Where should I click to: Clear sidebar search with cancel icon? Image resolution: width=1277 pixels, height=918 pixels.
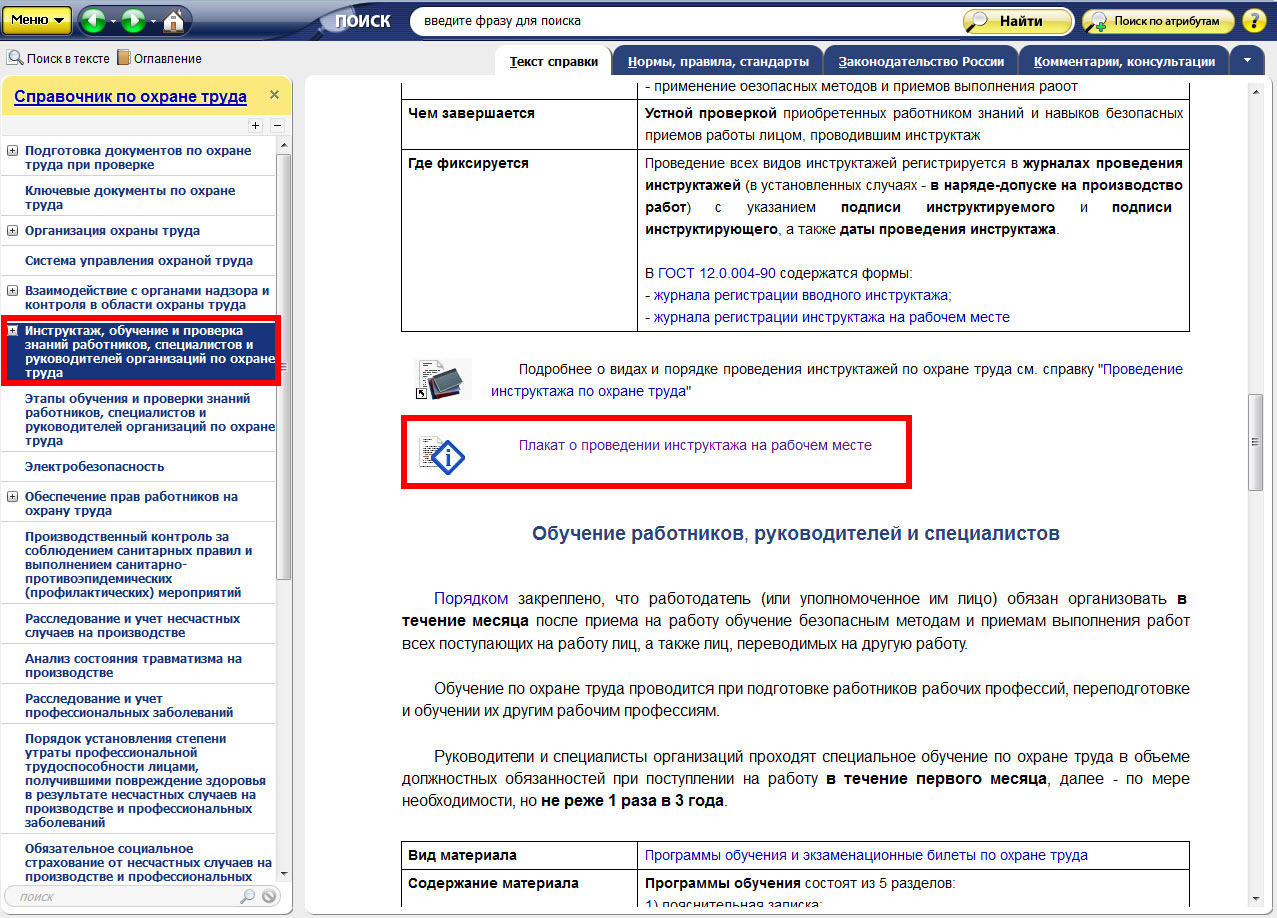coord(269,897)
